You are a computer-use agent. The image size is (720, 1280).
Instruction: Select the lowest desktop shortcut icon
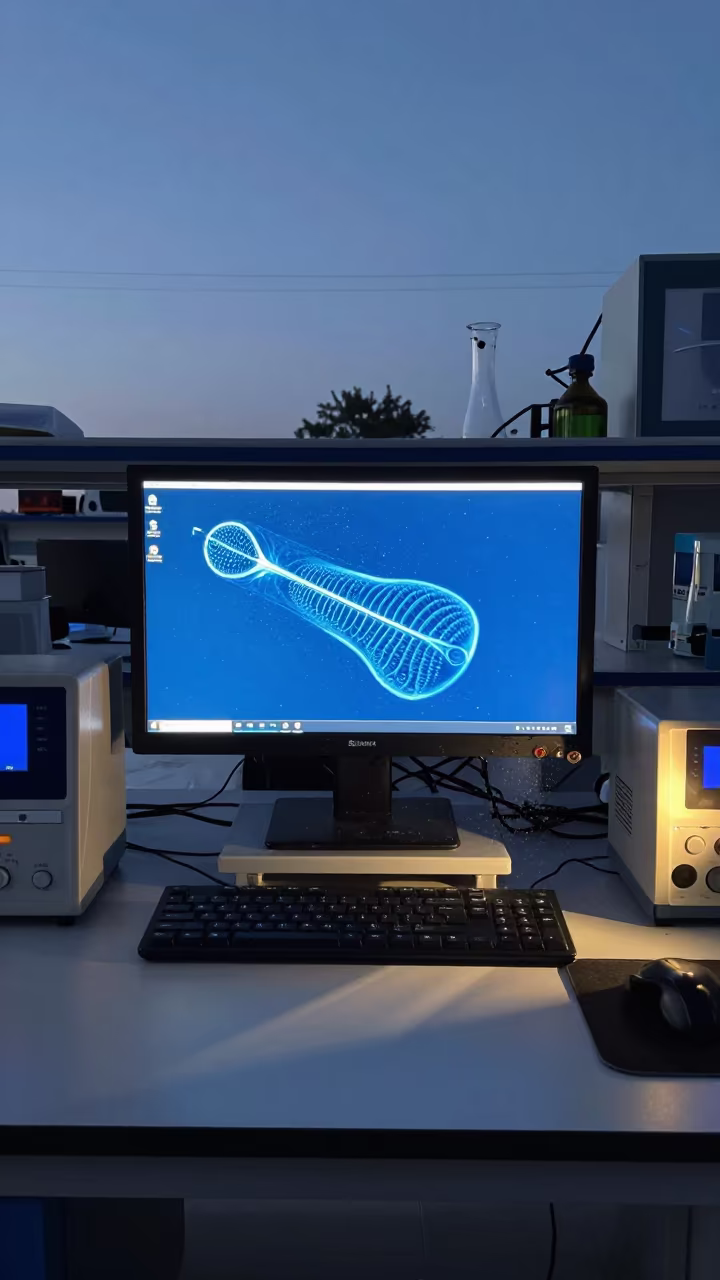point(154,552)
